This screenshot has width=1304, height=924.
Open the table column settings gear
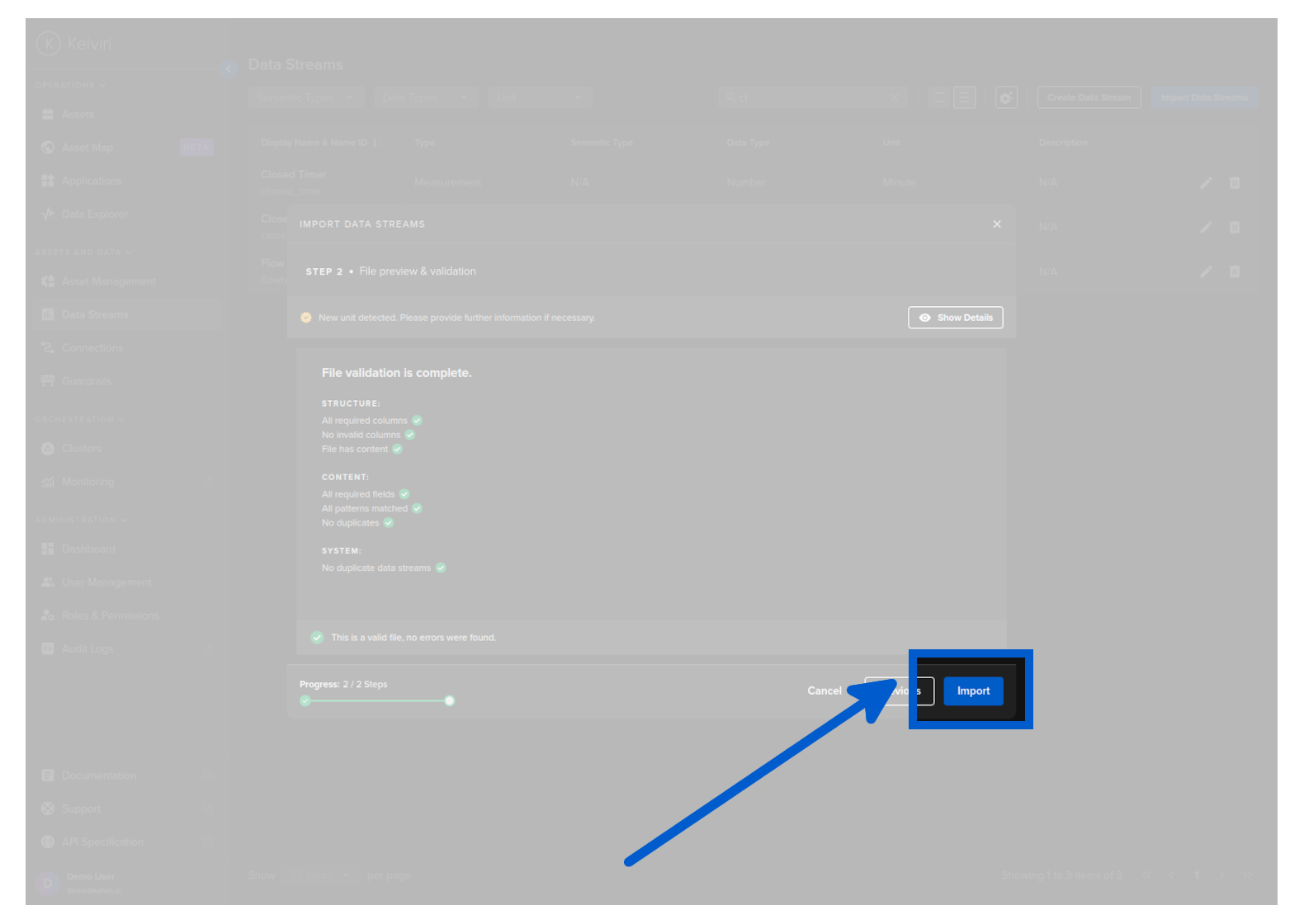(1006, 98)
